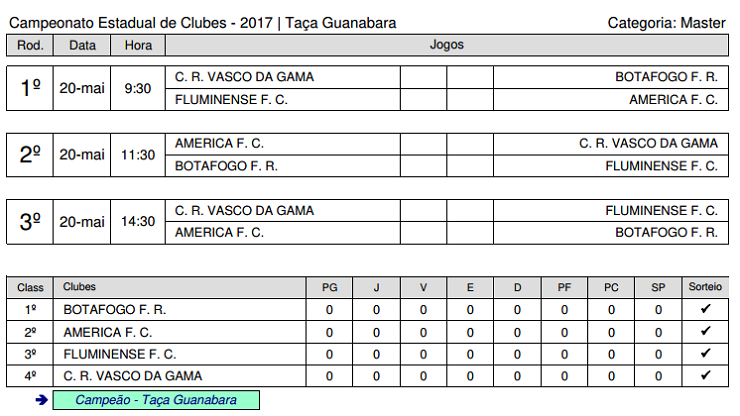Click the Rod. column header
Viewport: 740px width, 416px height.
(x=30, y=45)
